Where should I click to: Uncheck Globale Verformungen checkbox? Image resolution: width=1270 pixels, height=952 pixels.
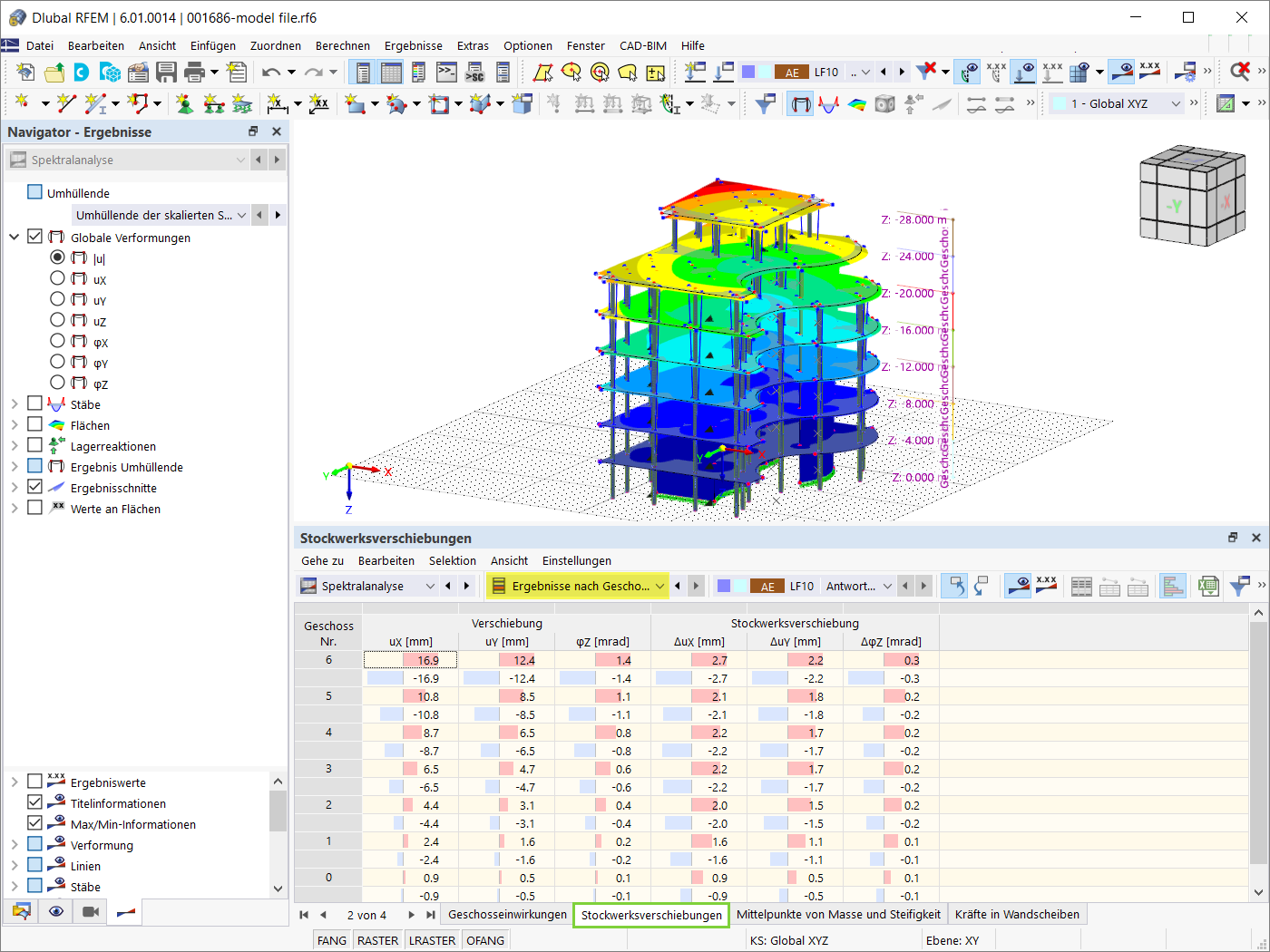tap(34, 237)
